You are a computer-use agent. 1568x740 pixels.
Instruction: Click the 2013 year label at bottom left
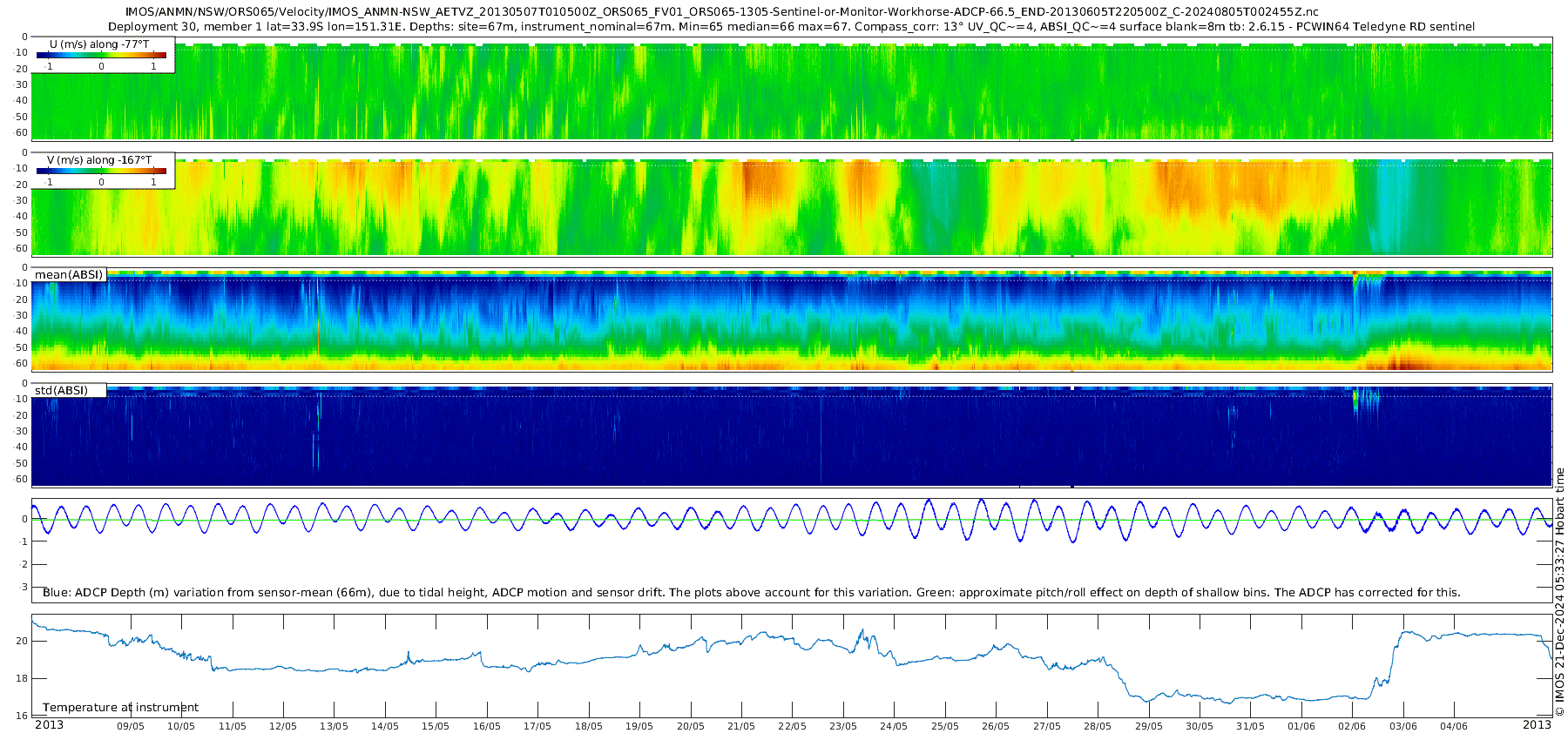[49, 725]
